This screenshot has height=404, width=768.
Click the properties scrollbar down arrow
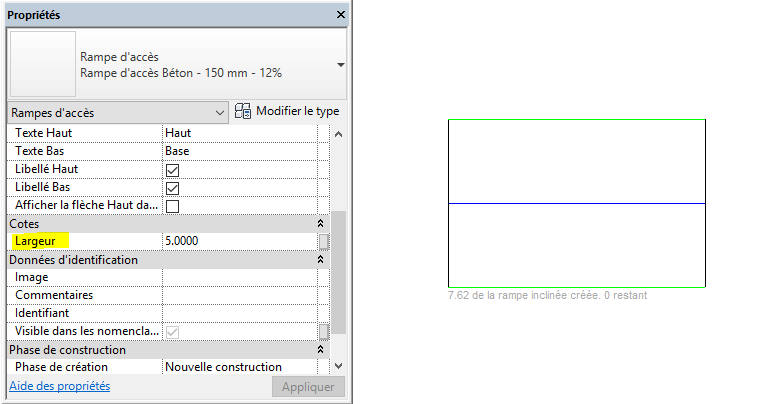coord(338,366)
